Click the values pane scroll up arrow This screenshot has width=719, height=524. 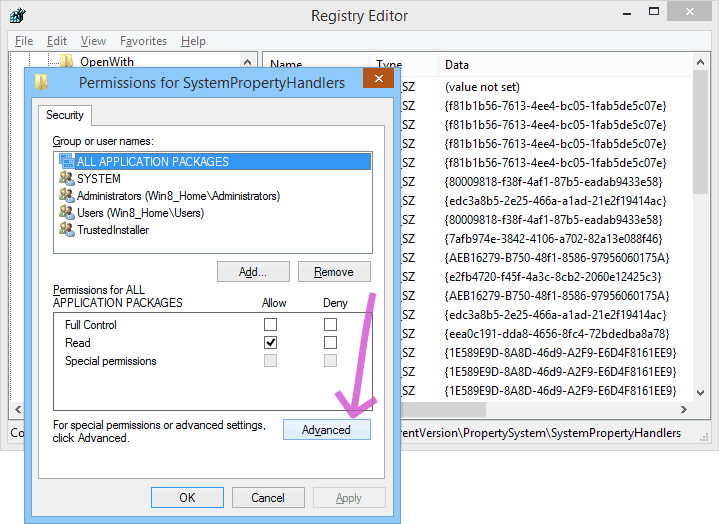click(x=700, y=62)
